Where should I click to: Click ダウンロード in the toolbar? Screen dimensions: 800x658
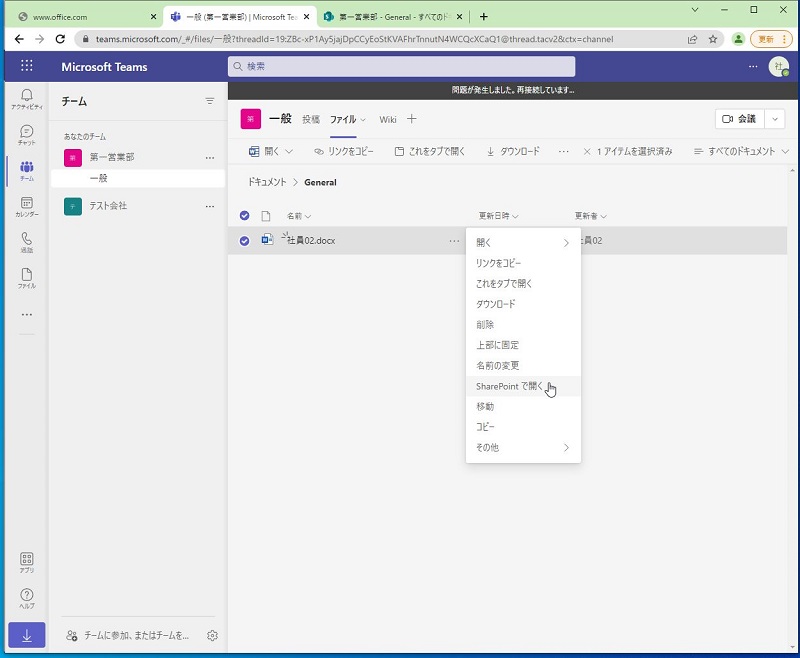coord(513,151)
